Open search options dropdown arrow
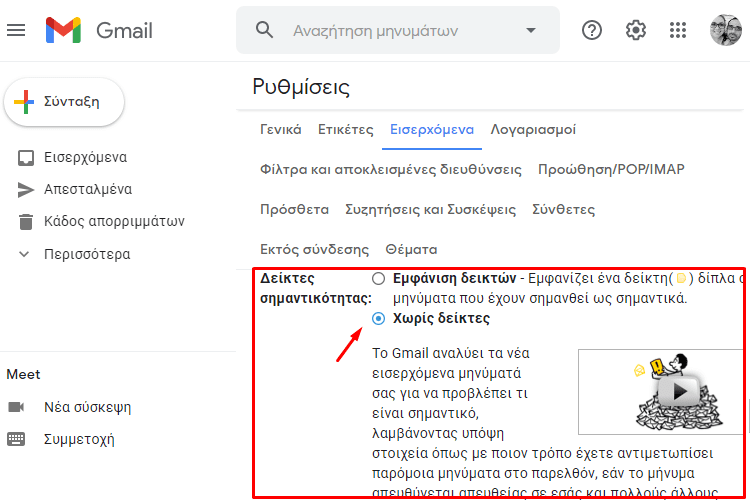750x500 pixels. click(x=530, y=30)
